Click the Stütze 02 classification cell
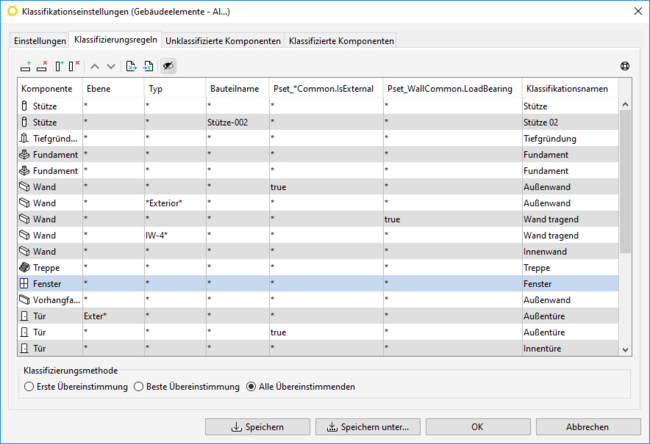 point(570,122)
